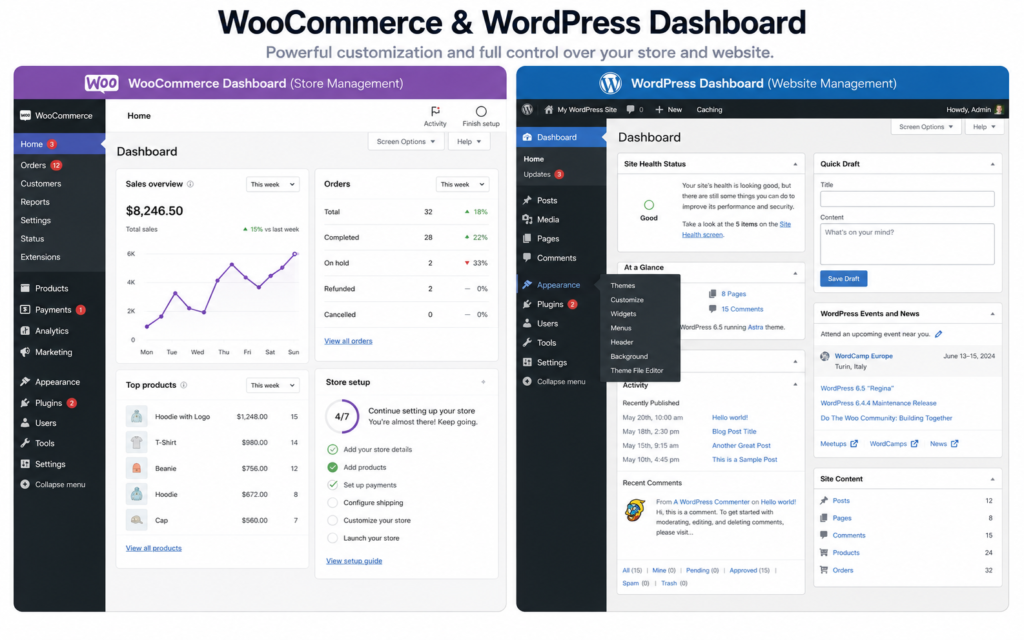Click the New plus item in admin bar

click(x=669, y=110)
